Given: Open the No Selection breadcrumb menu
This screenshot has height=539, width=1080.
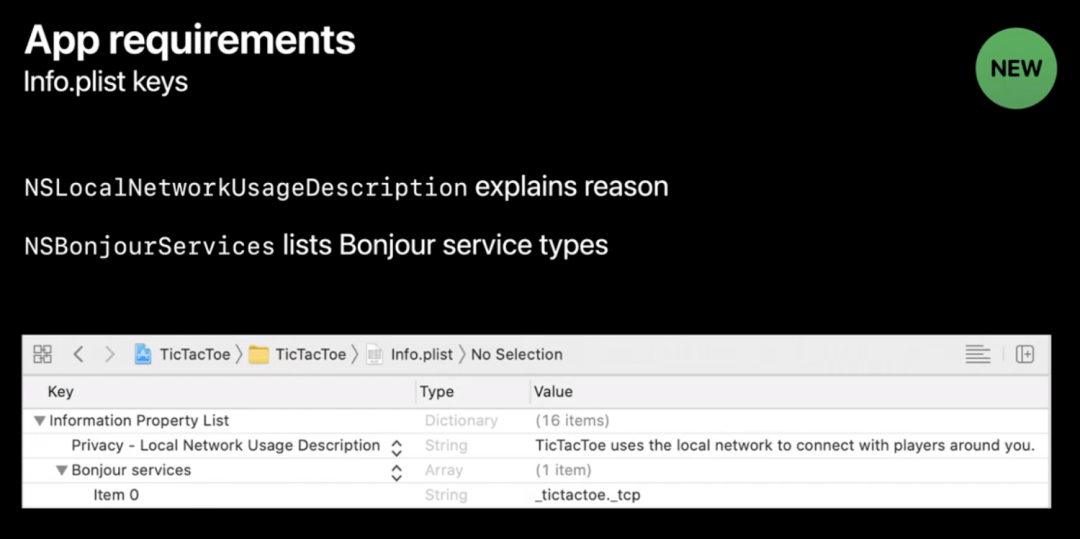Looking at the screenshot, I should [517, 355].
